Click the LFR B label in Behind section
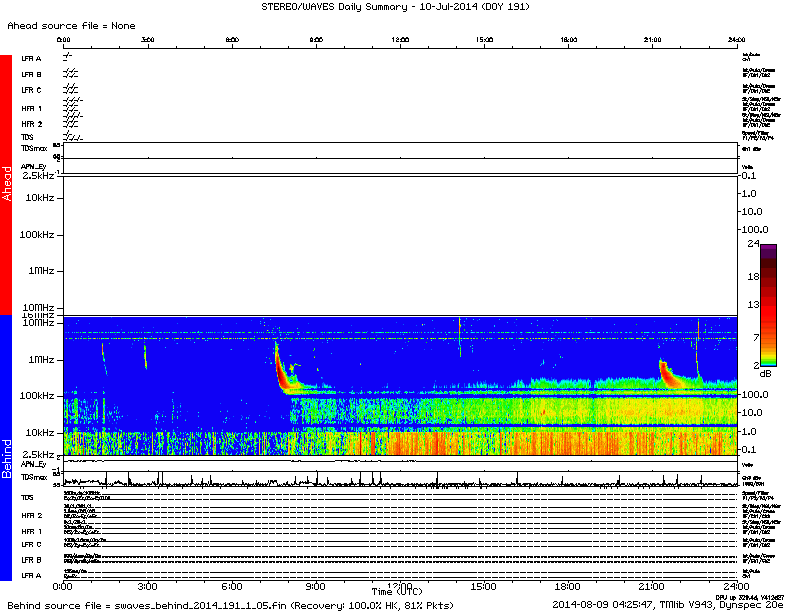792x612 pixels. click(31, 560)
